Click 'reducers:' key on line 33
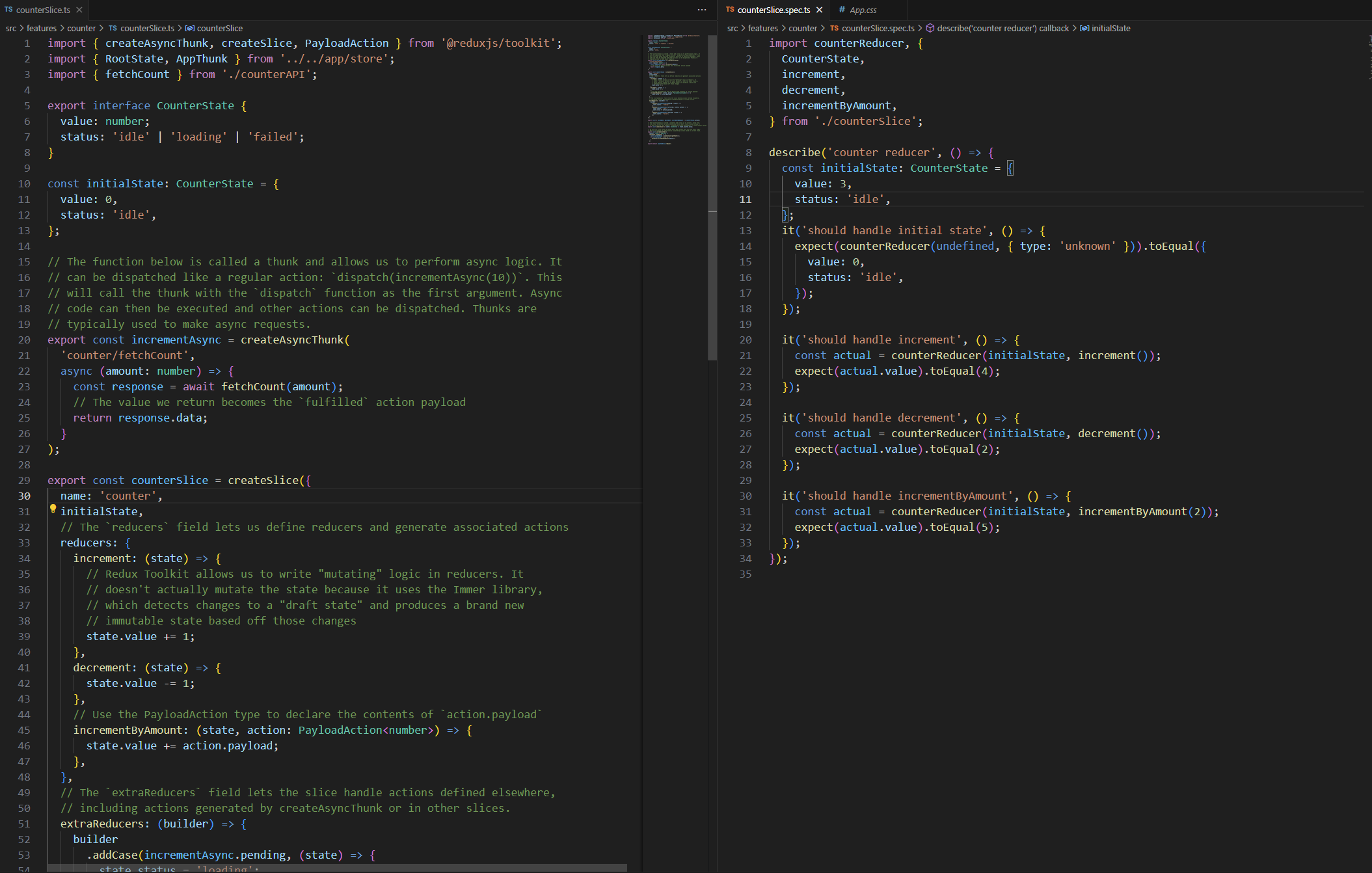The image size is (1372, 873). [89, 543]
